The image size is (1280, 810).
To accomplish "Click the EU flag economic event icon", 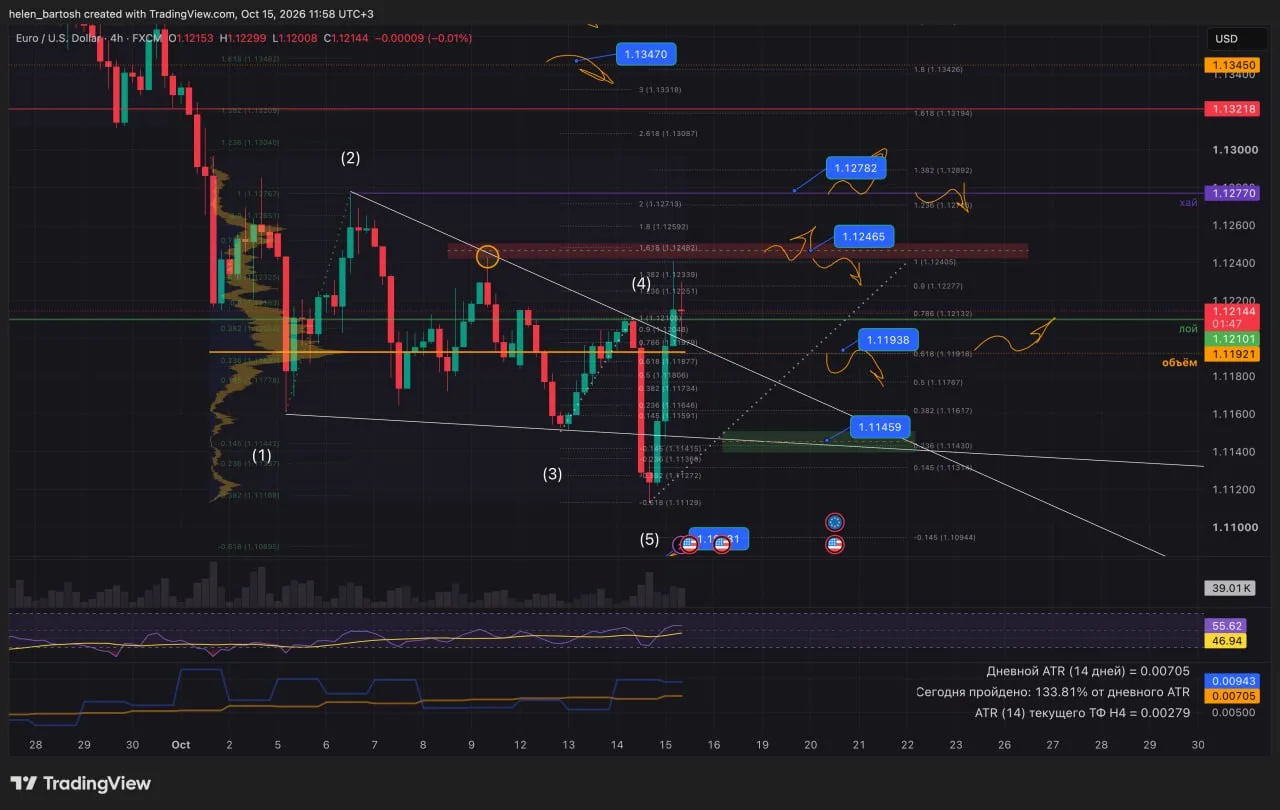I will click(835, 522).
